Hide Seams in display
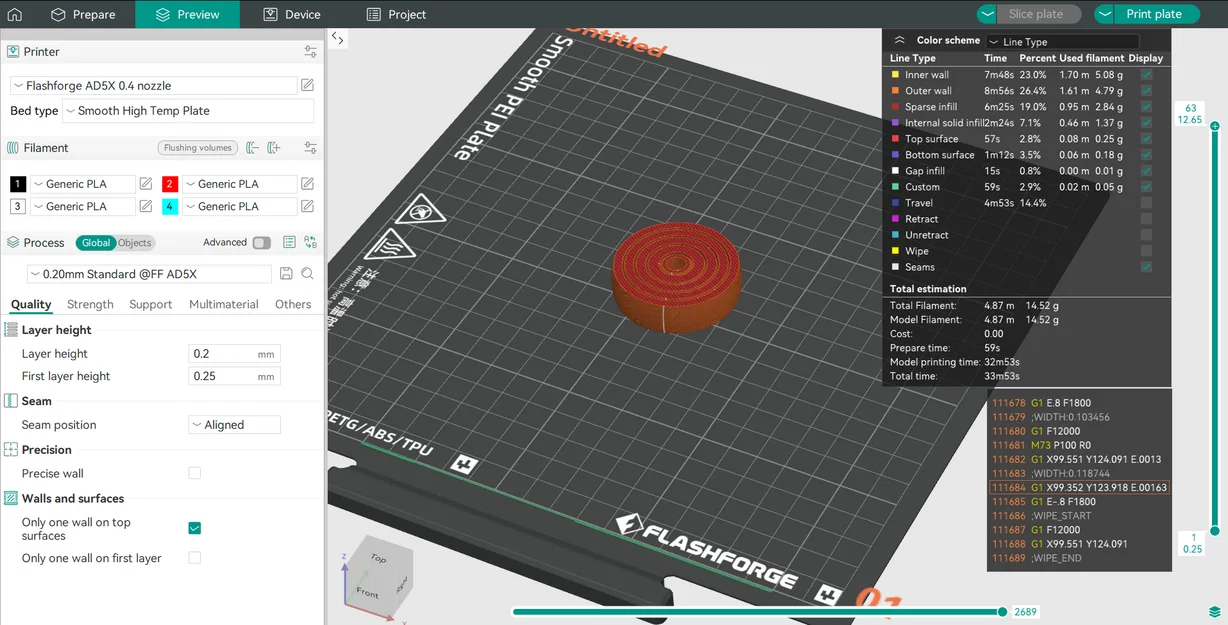 1146,267
